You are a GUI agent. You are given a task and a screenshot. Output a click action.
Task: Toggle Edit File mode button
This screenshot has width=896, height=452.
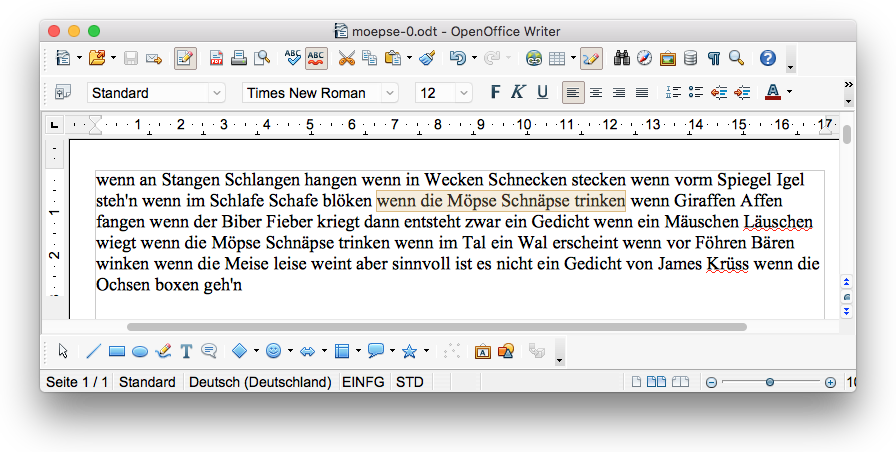click(x=185, y=58)
